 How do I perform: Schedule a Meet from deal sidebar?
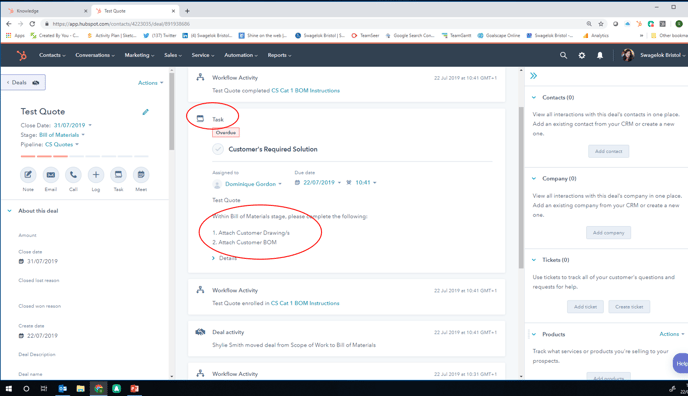[141, 175]
